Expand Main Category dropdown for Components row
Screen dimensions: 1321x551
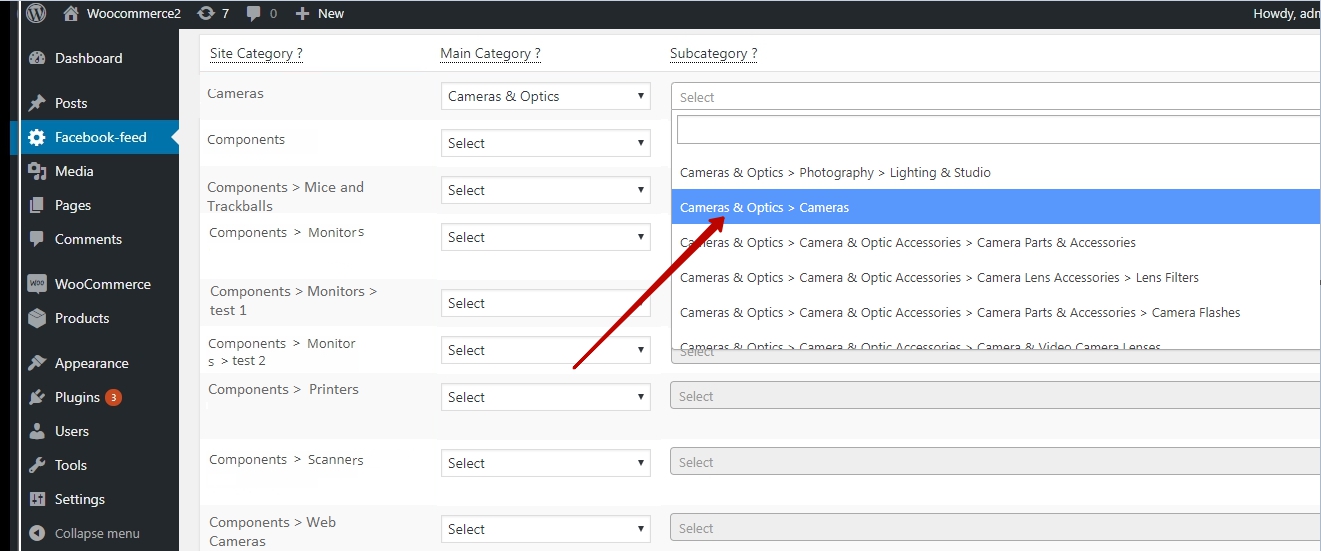545,143
